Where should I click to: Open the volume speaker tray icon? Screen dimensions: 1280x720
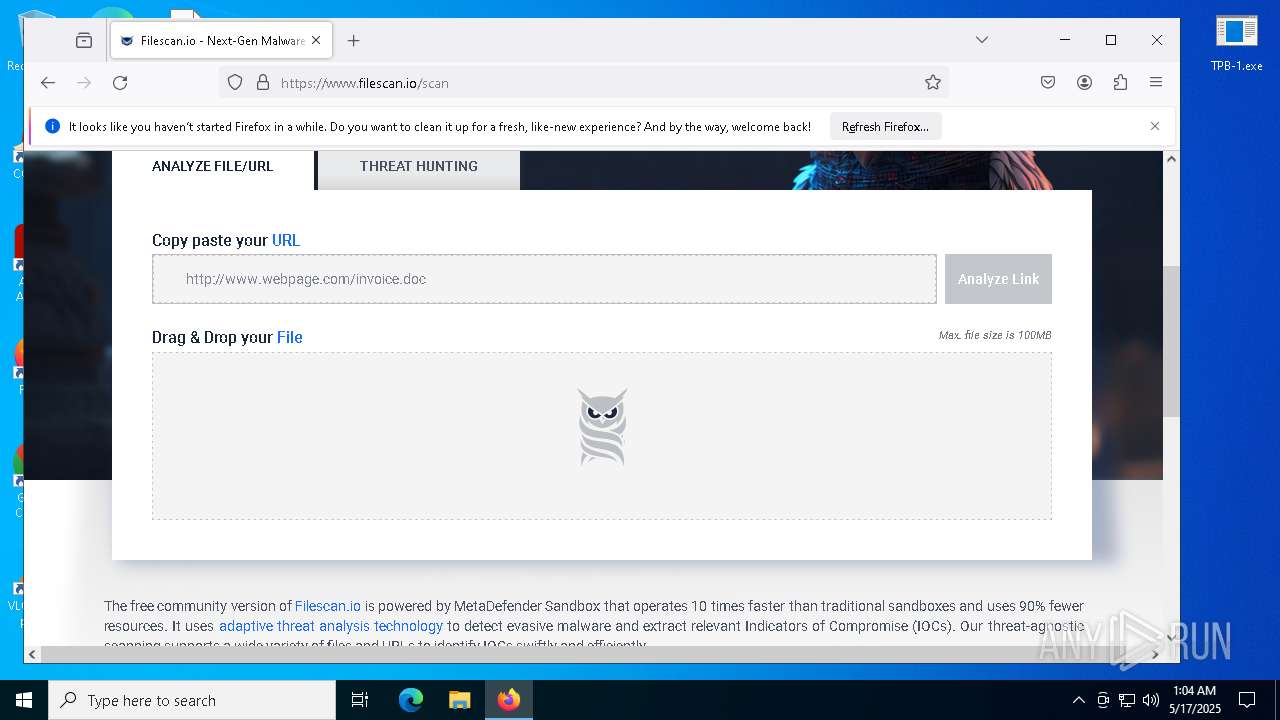click(x=1151, y=700)
